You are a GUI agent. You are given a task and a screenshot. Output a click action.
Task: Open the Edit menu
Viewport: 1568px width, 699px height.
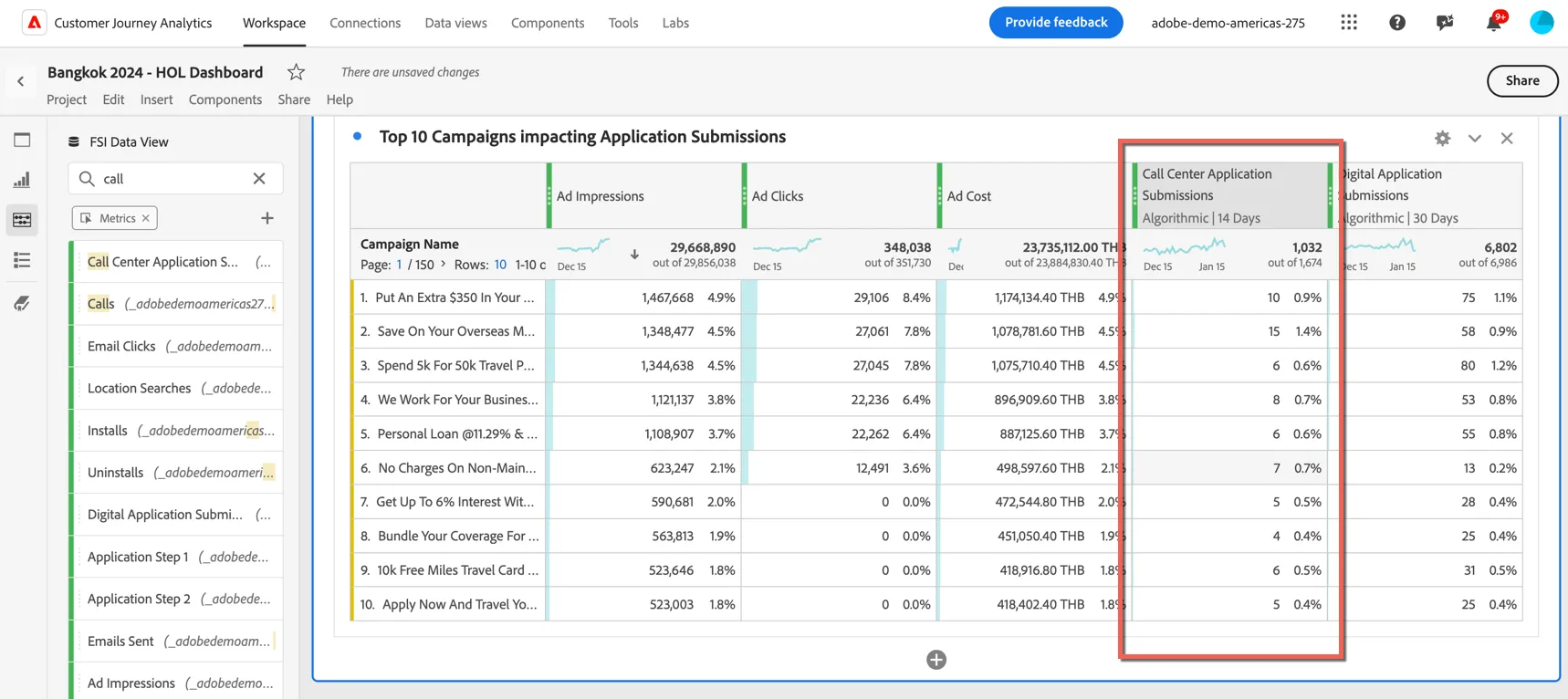[x=113, y=99]
